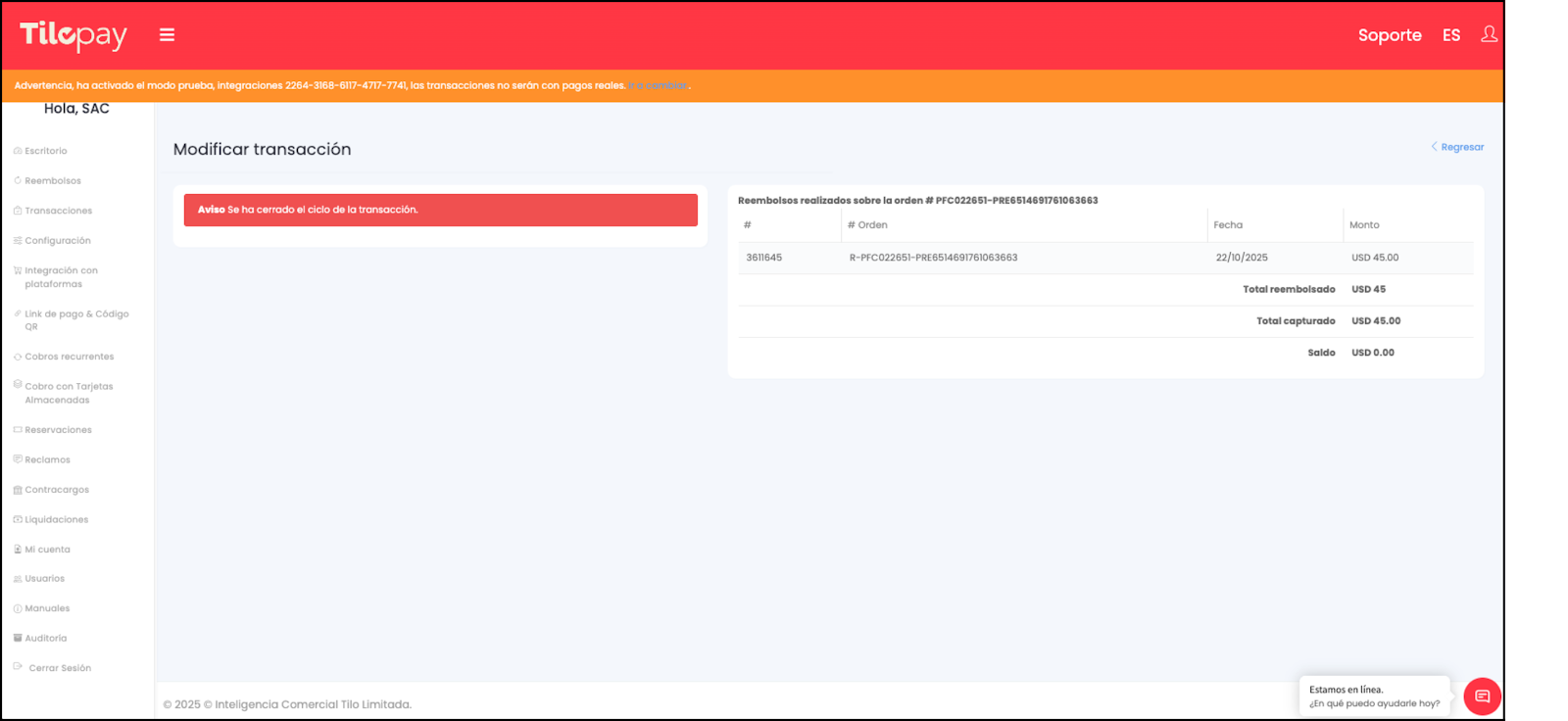Image resolution: width=1568 pixels, height=721 pixels.
Task: Open the live chat bubble icon
Action: (1482, 697)
